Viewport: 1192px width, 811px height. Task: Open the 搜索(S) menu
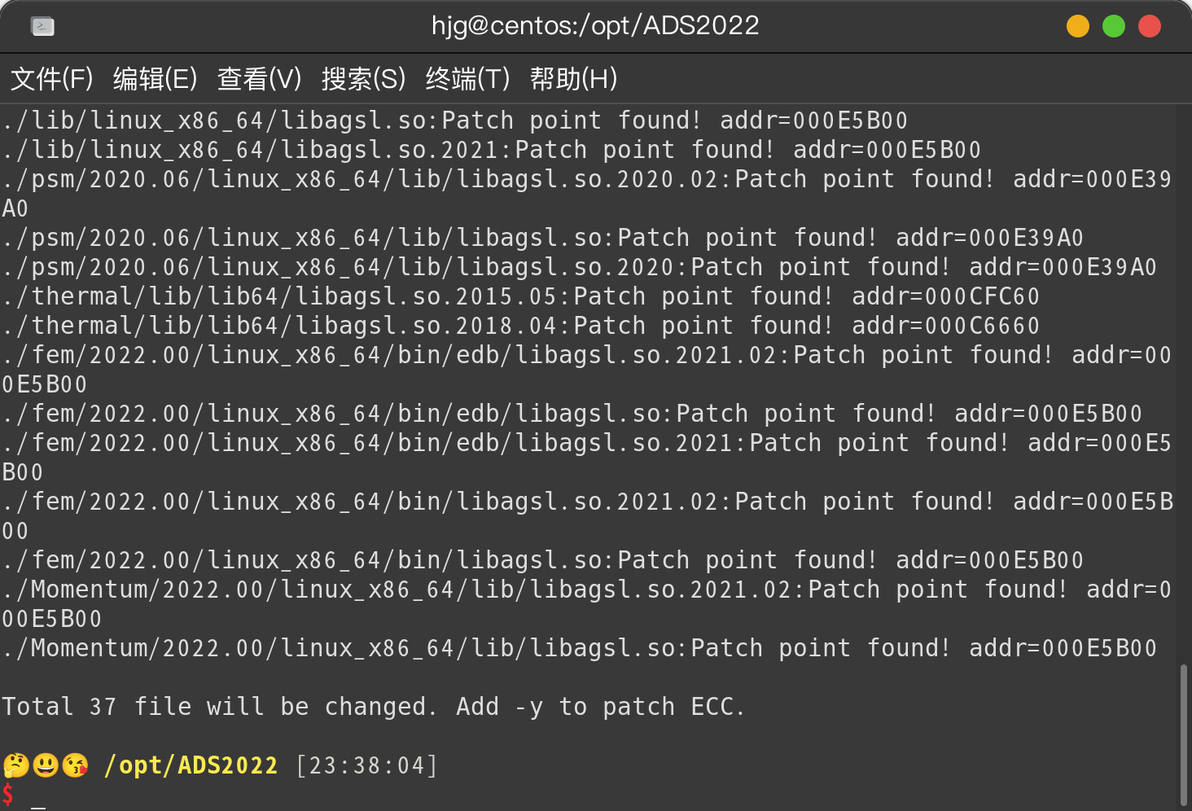[x=363, y=78]
